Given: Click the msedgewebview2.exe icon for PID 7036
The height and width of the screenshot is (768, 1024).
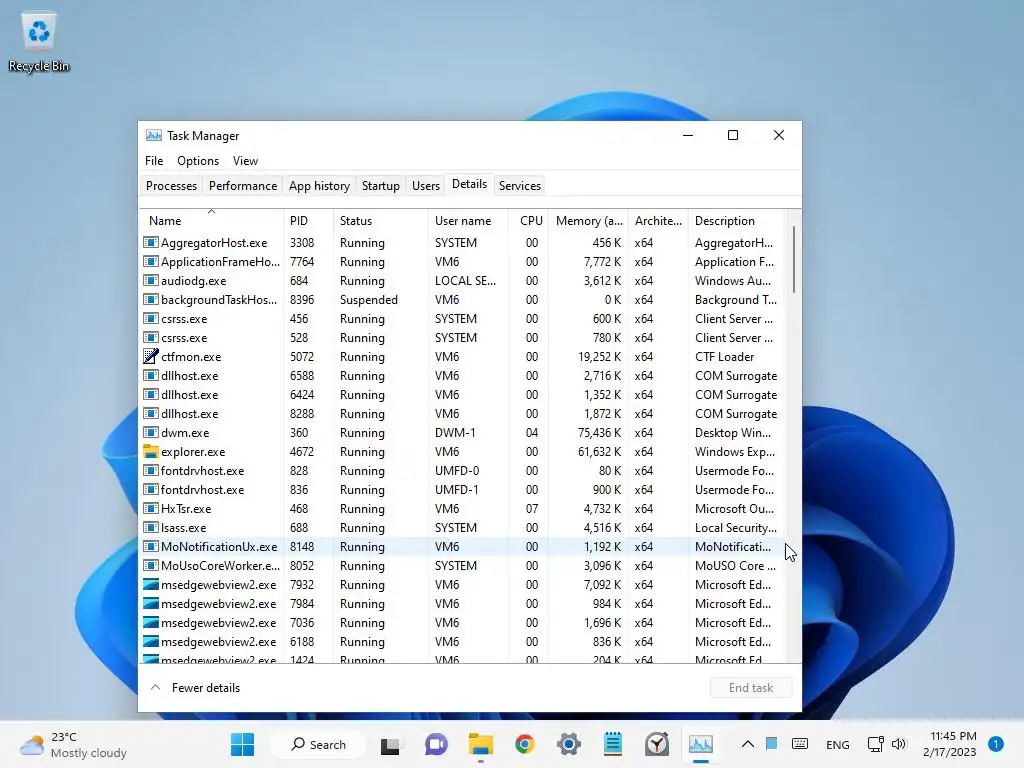Looking at the screenshot, I should pos(151,622).
